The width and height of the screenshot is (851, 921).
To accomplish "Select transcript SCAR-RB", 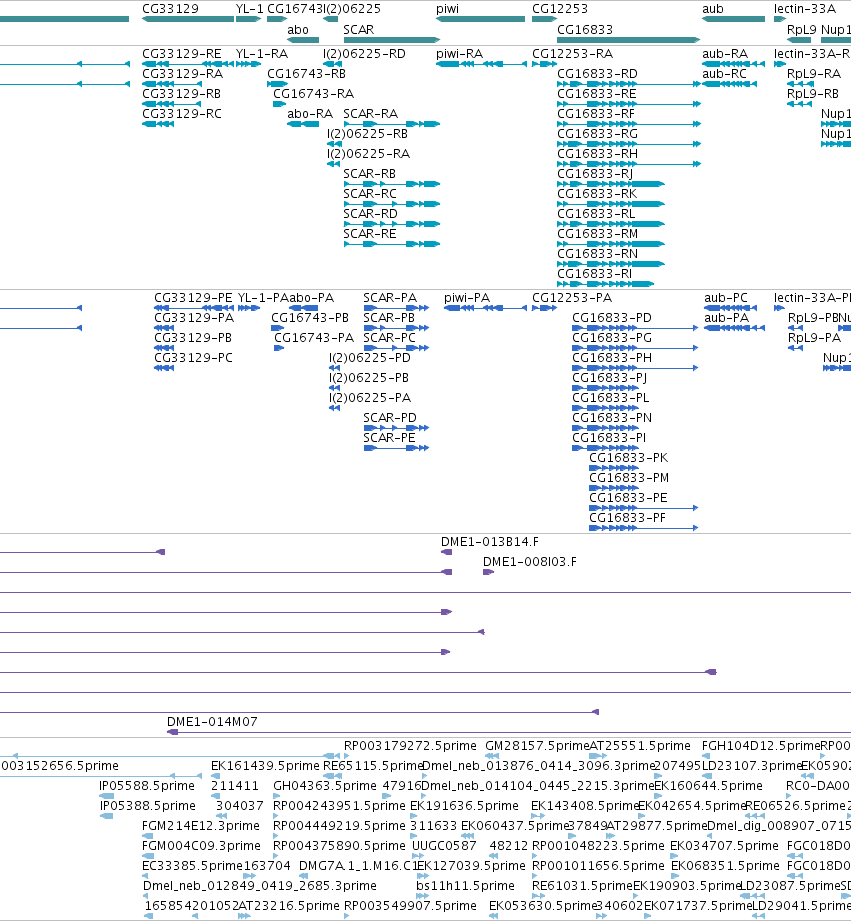I will point(392,184).
